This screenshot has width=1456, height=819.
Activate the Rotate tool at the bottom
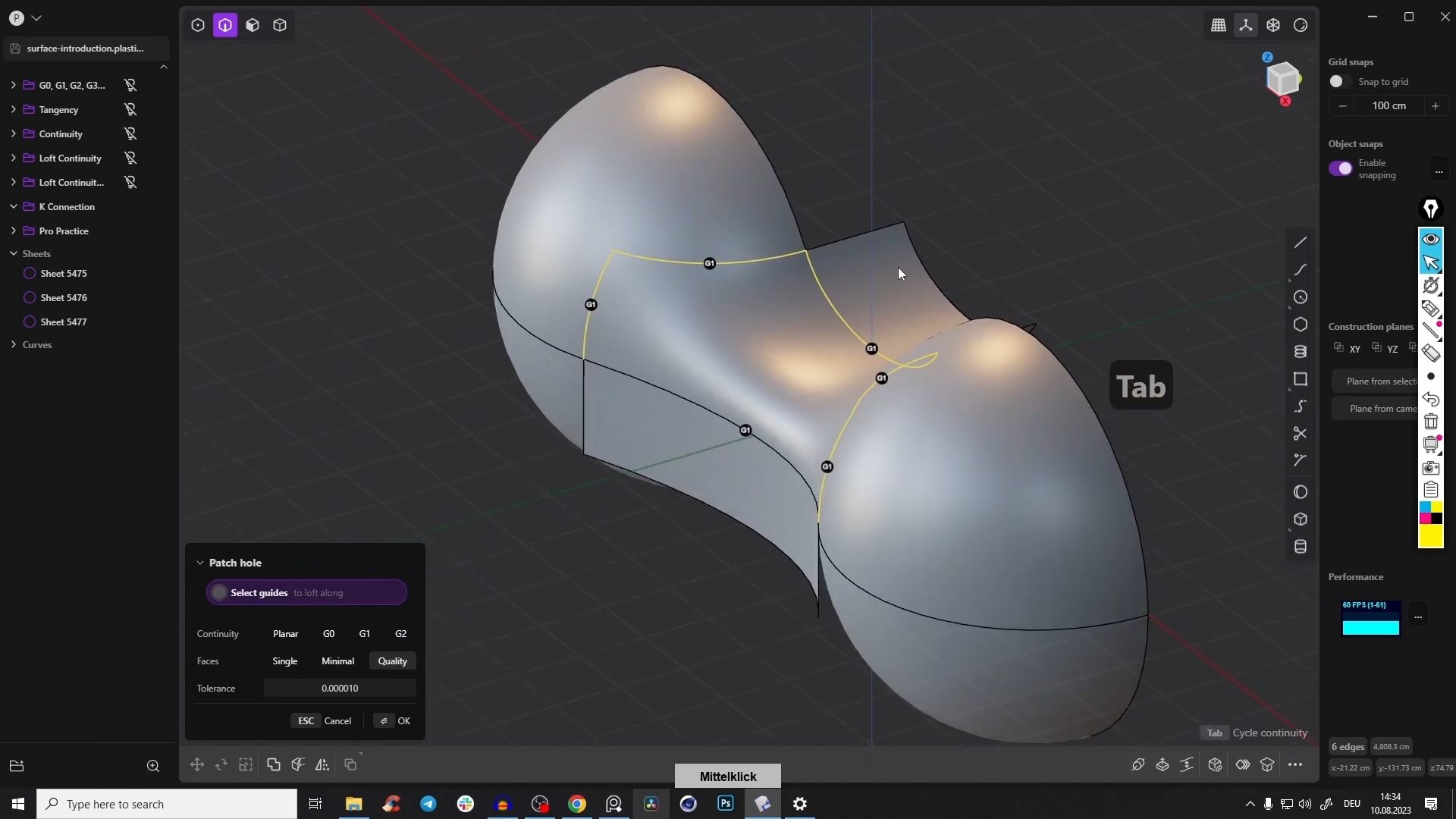(x=221, y=765)
